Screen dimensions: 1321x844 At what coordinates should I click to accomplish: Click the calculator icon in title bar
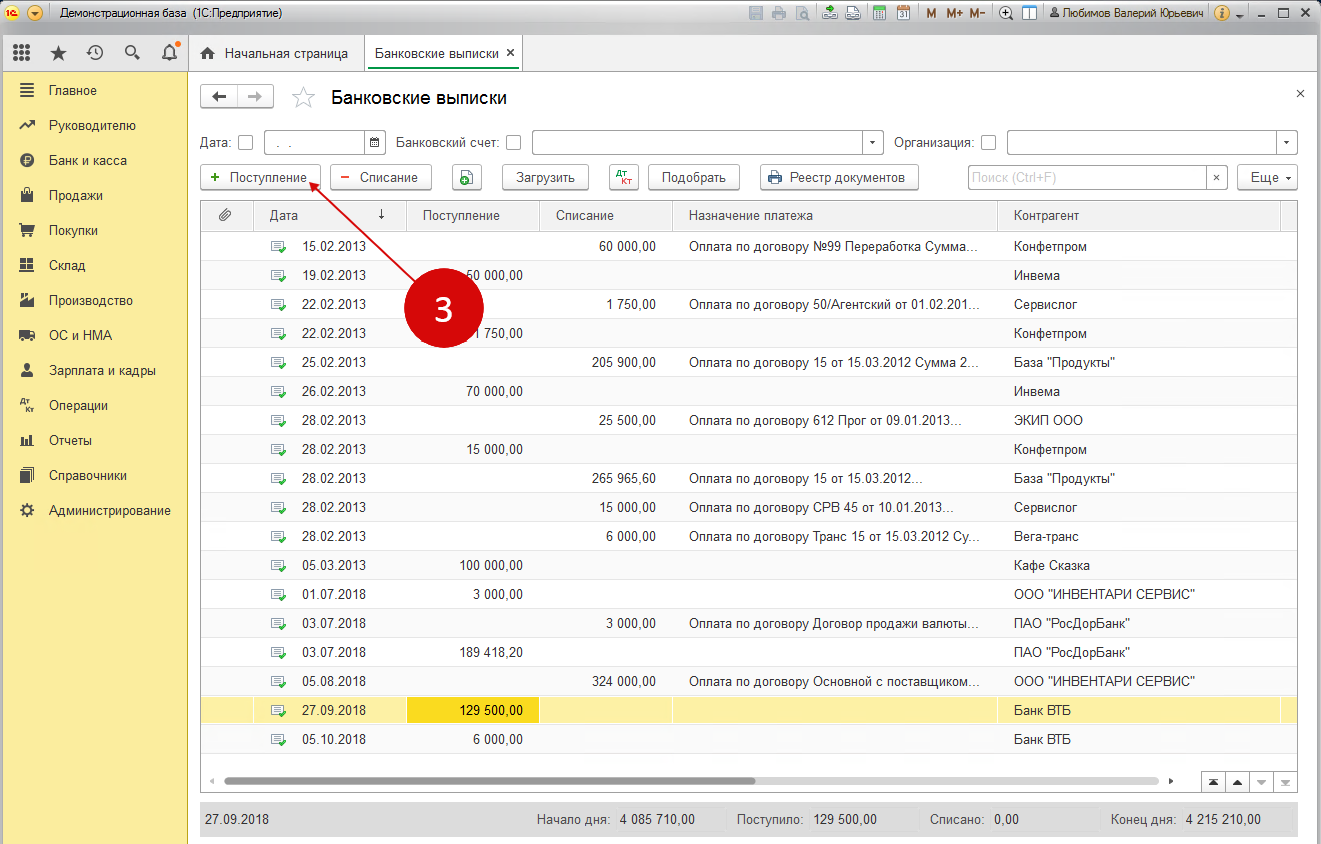coord(879,13)
